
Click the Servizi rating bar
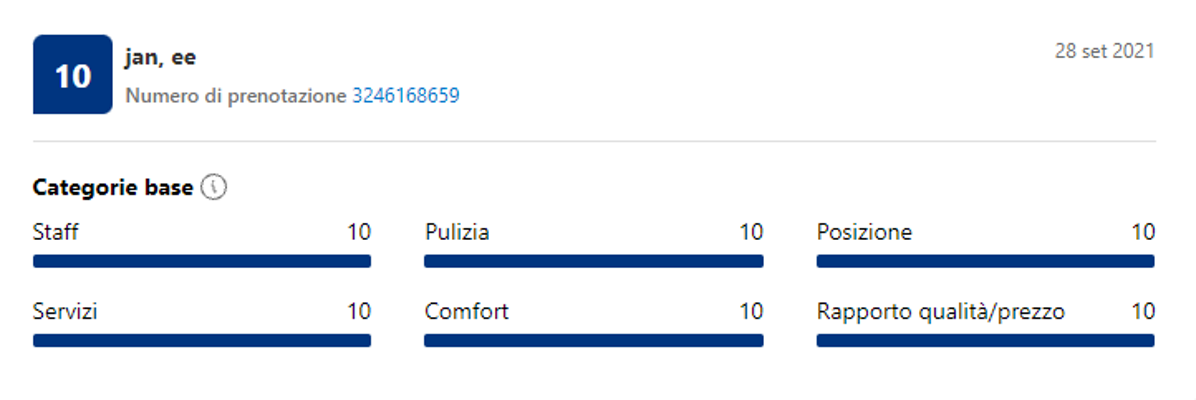point(202,340)
